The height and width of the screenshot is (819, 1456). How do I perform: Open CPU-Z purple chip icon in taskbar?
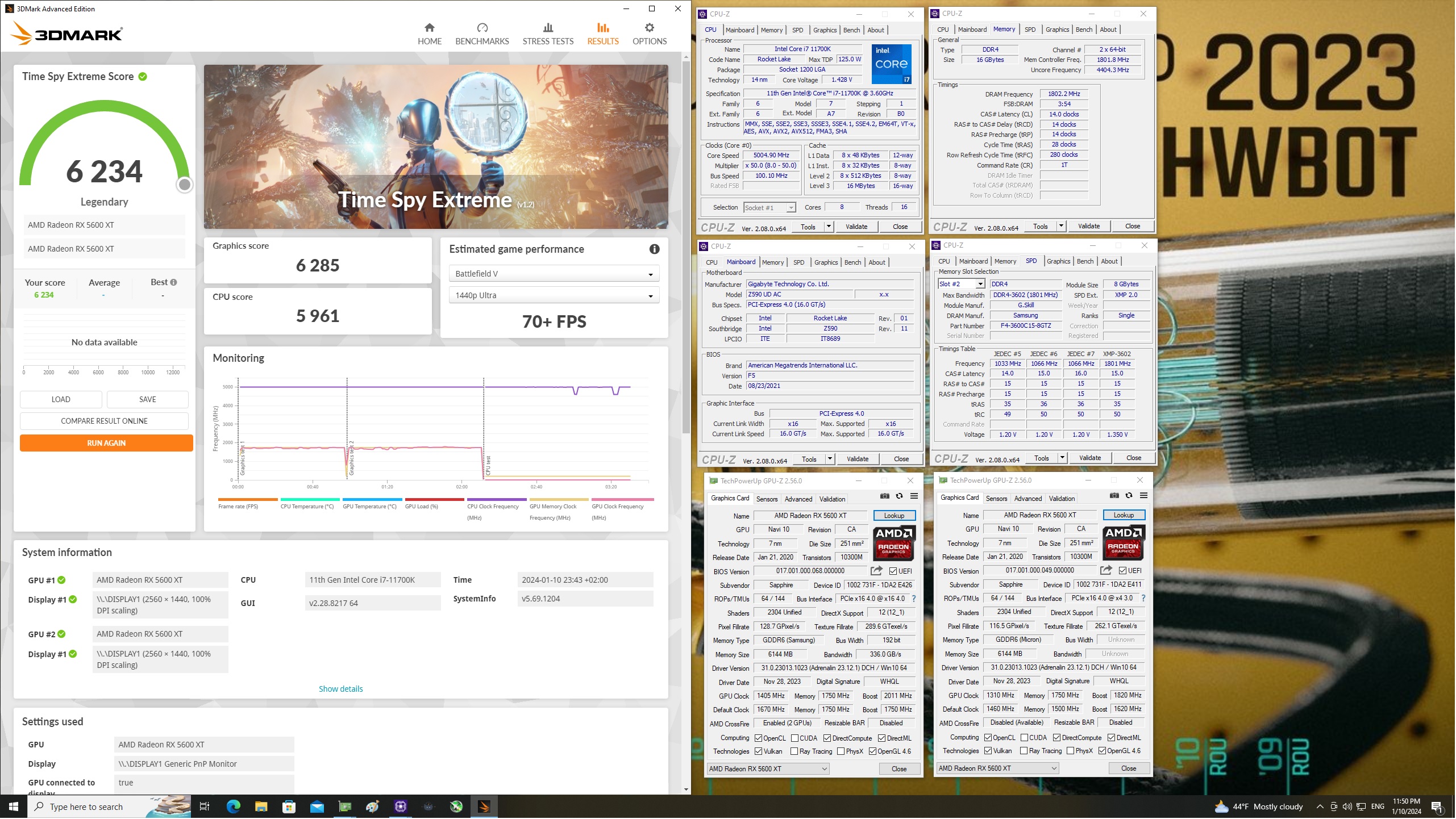(401, 807)
